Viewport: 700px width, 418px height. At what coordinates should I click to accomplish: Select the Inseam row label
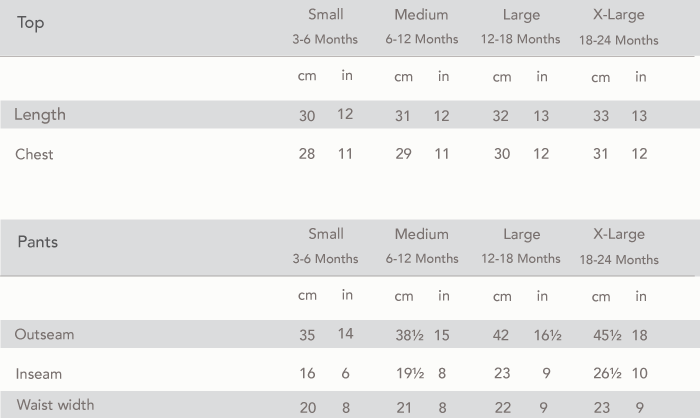coord(38,374)
